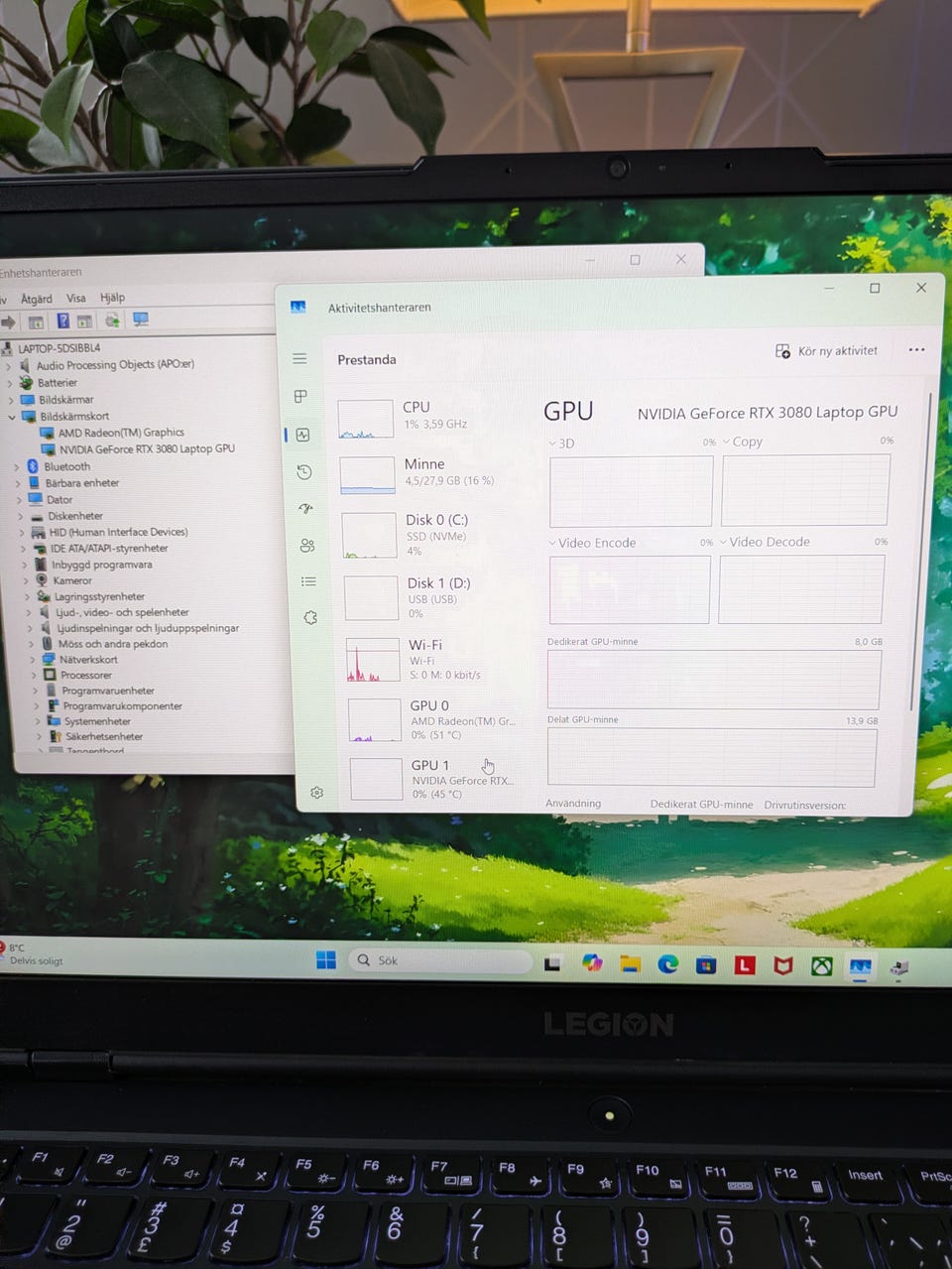The height and width of the screenshot is (1269, 952).
Task: Open the App history sidebar icon
Action: pyautogui.click(x=304, y=472)
